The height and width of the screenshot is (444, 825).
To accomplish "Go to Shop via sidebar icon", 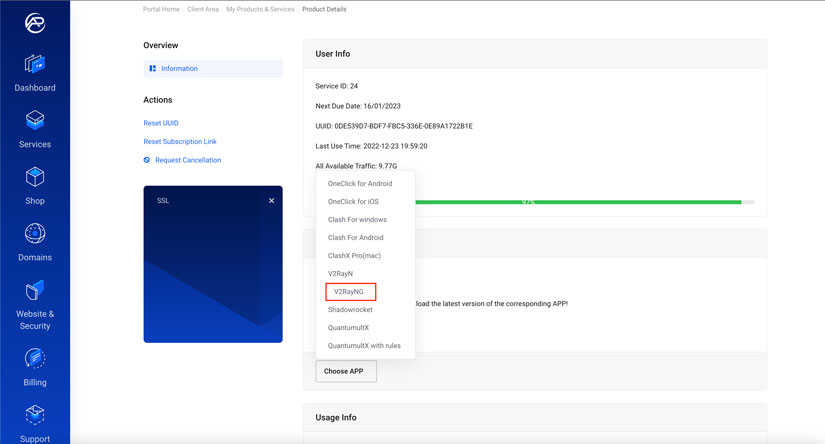I will point(35,178).
